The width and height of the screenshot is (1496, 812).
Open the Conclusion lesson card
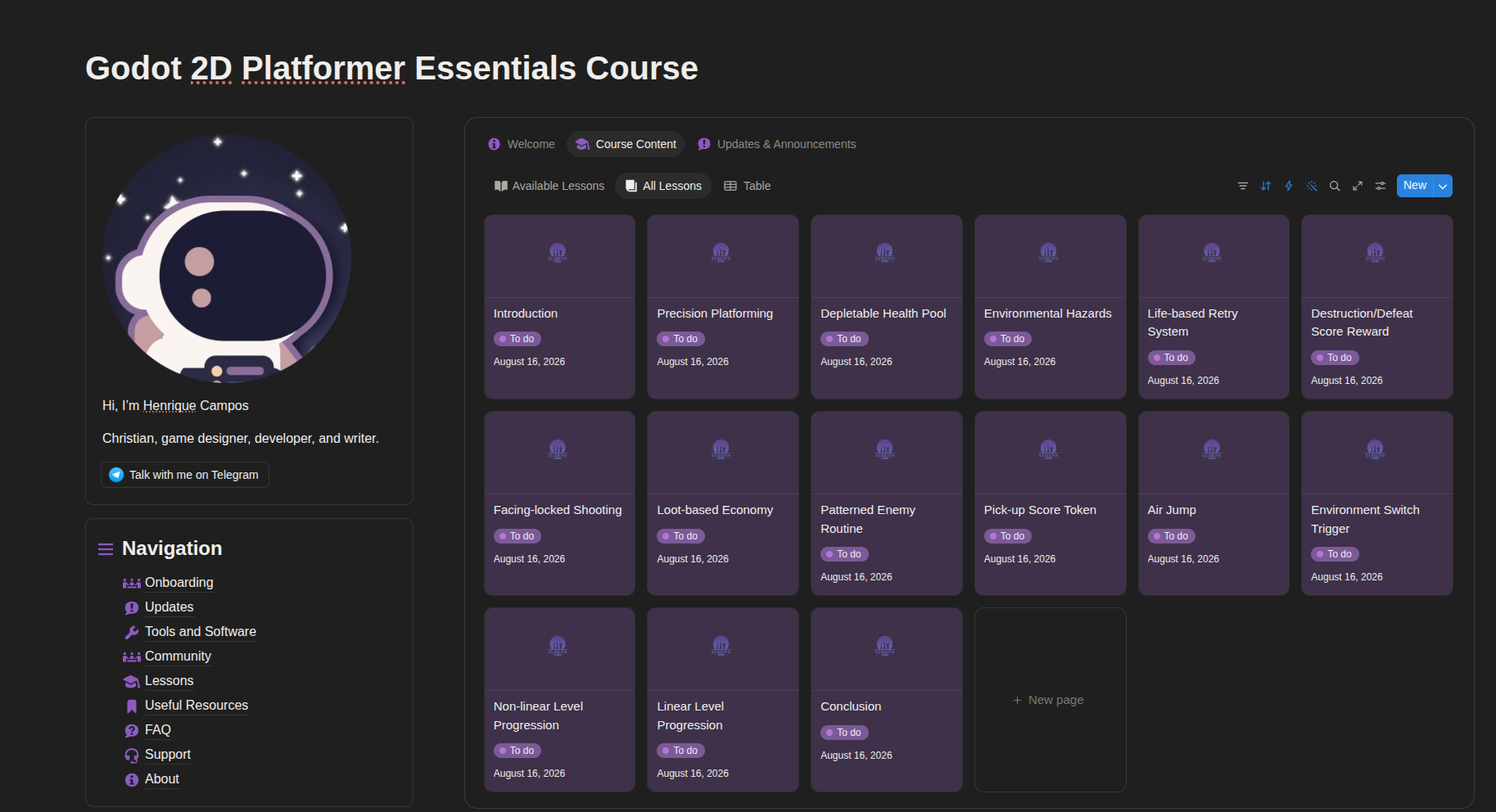point(887,700)
